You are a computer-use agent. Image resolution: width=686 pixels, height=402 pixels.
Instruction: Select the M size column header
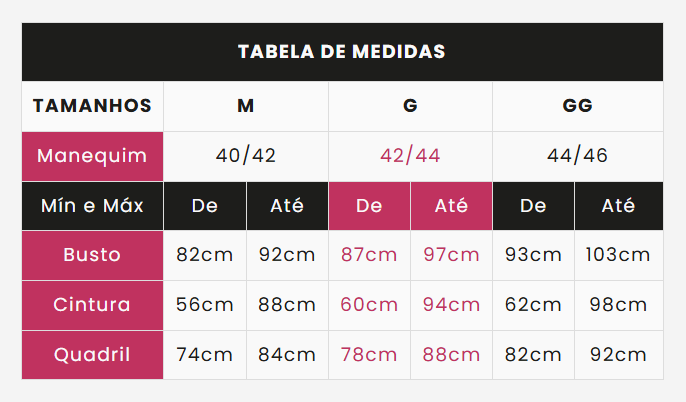click(x=245, y=106)
